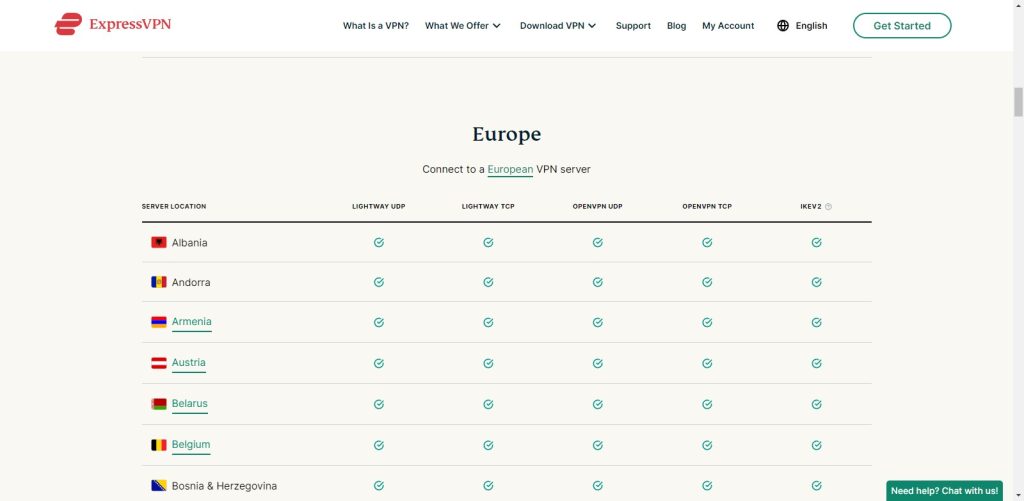Open the Support page

tap(633, 26)
